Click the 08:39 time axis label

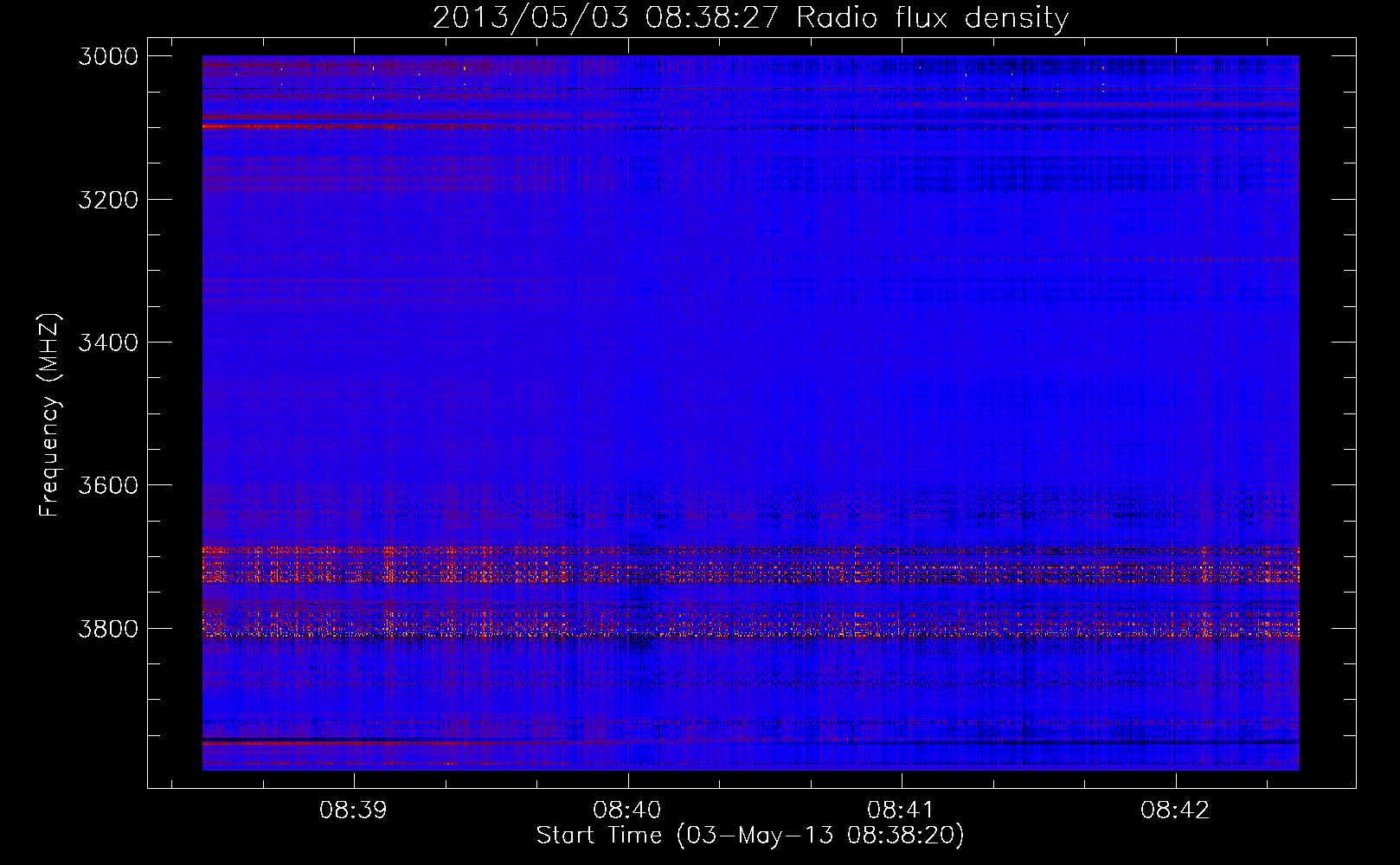tap(353, 810)
